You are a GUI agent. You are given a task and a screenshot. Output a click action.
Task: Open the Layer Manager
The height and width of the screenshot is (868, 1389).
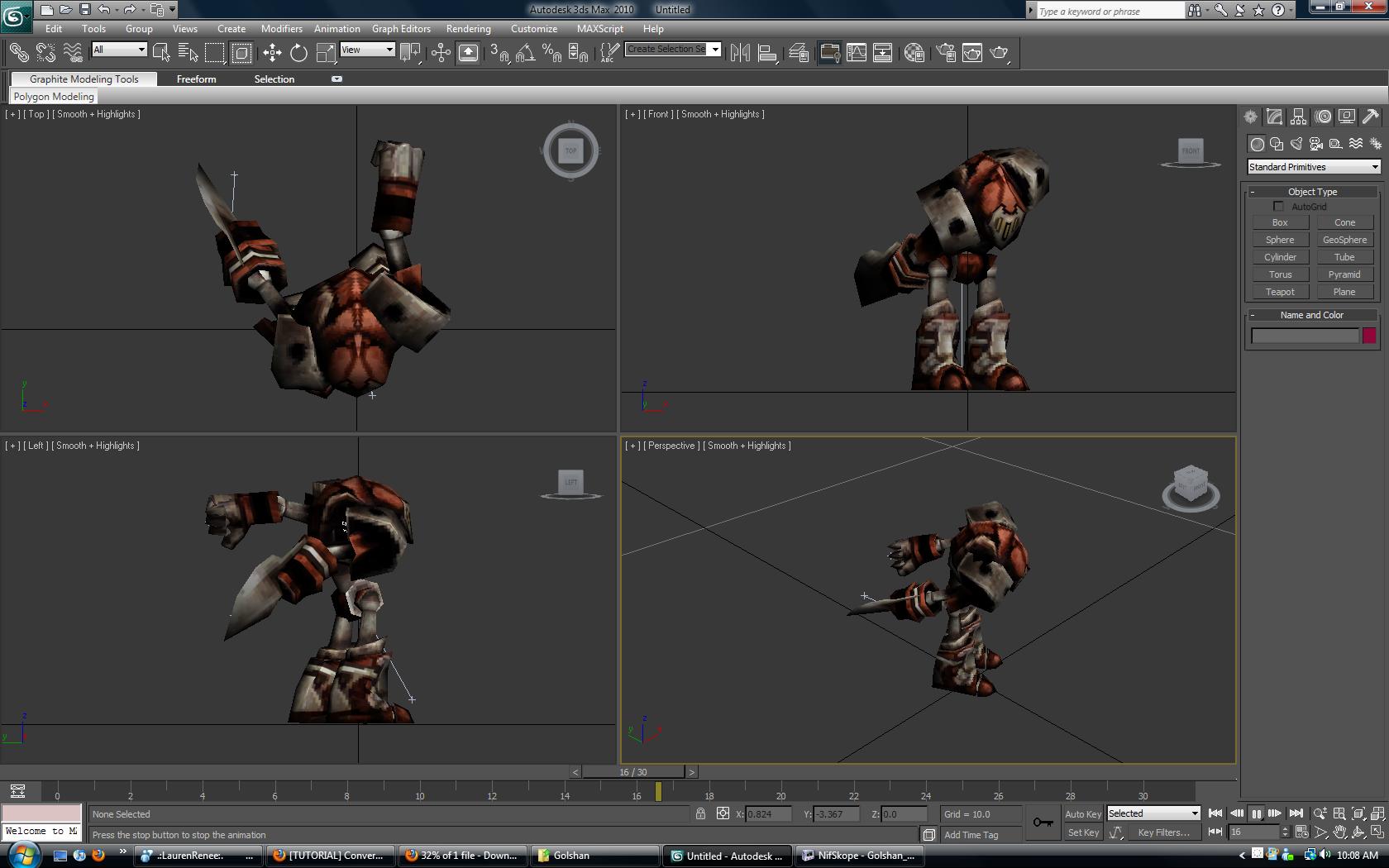coord(799,53)
